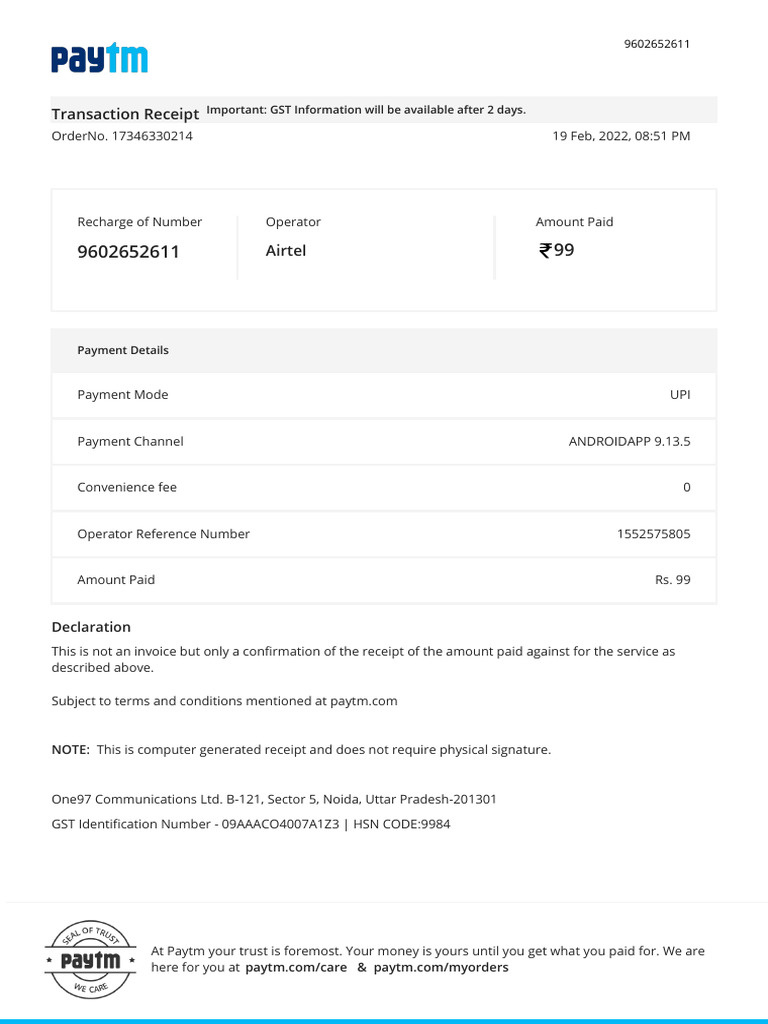Viewport: 768px width, 1024px height.
Task: Click the GST Identification Number line
Action: [251, 824]
